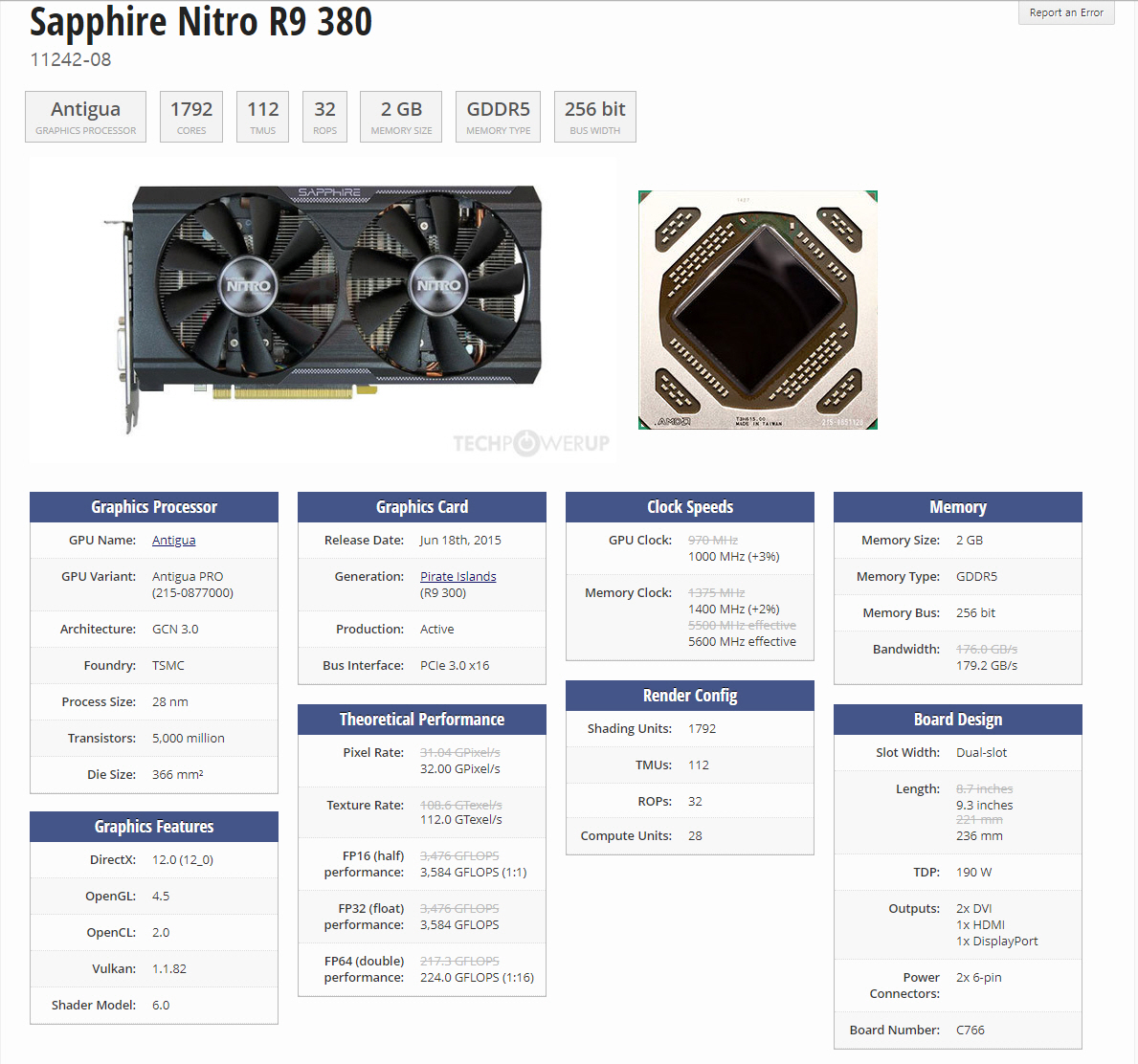1138x1064 pixels.
Task: Click the Board Design section header
Action: pyautogui.click(x=958, y=720)
